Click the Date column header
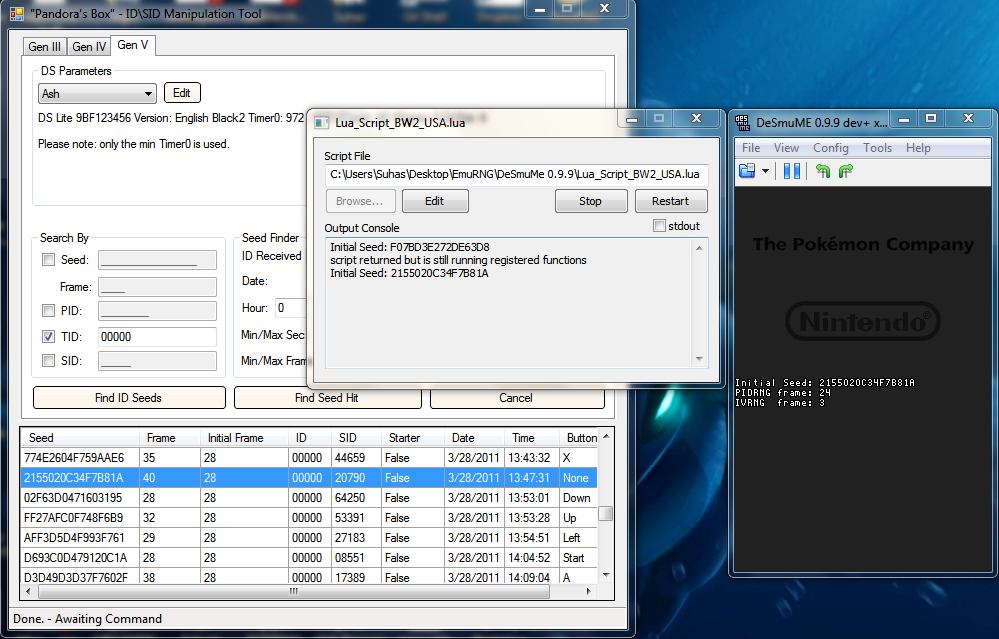 (x=473, y=438)
